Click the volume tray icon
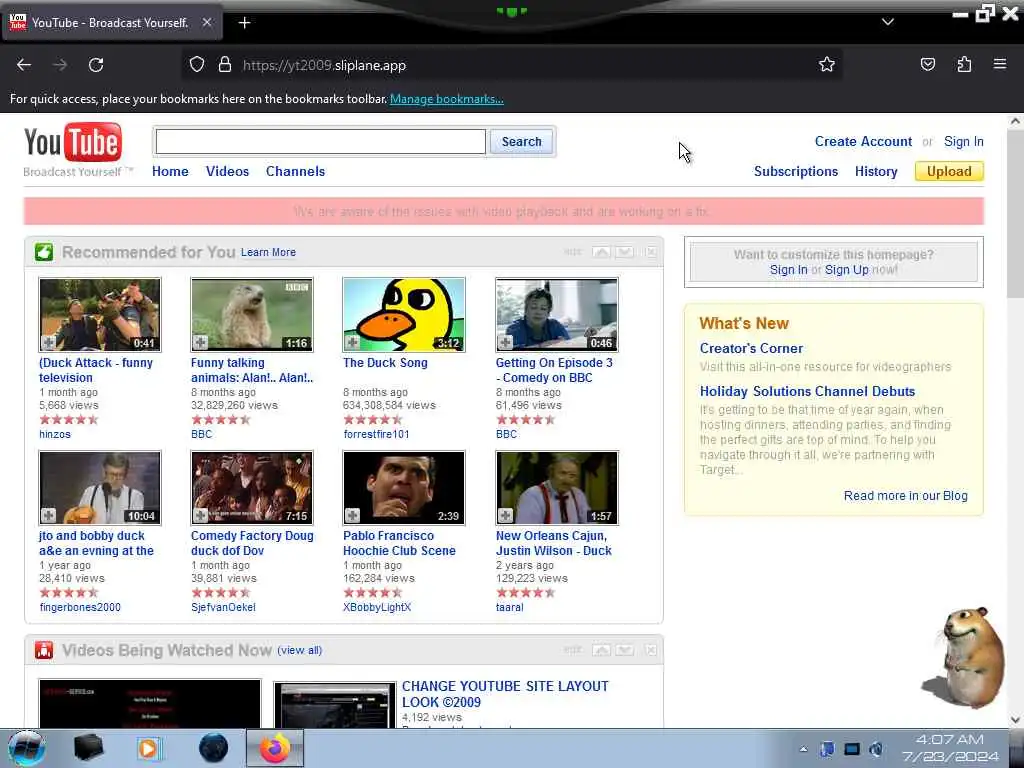The width and height of the screenshot is (1024, 768). pos(876,749)
